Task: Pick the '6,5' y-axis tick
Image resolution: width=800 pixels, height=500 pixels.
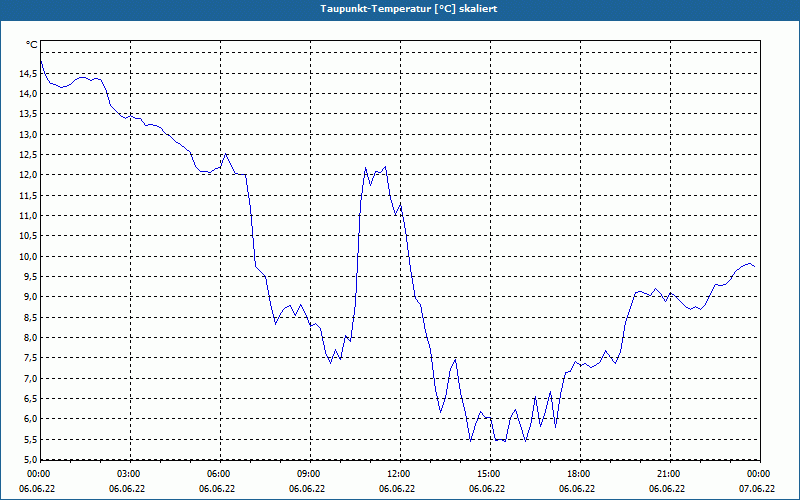Action: (x=30, y=398)
